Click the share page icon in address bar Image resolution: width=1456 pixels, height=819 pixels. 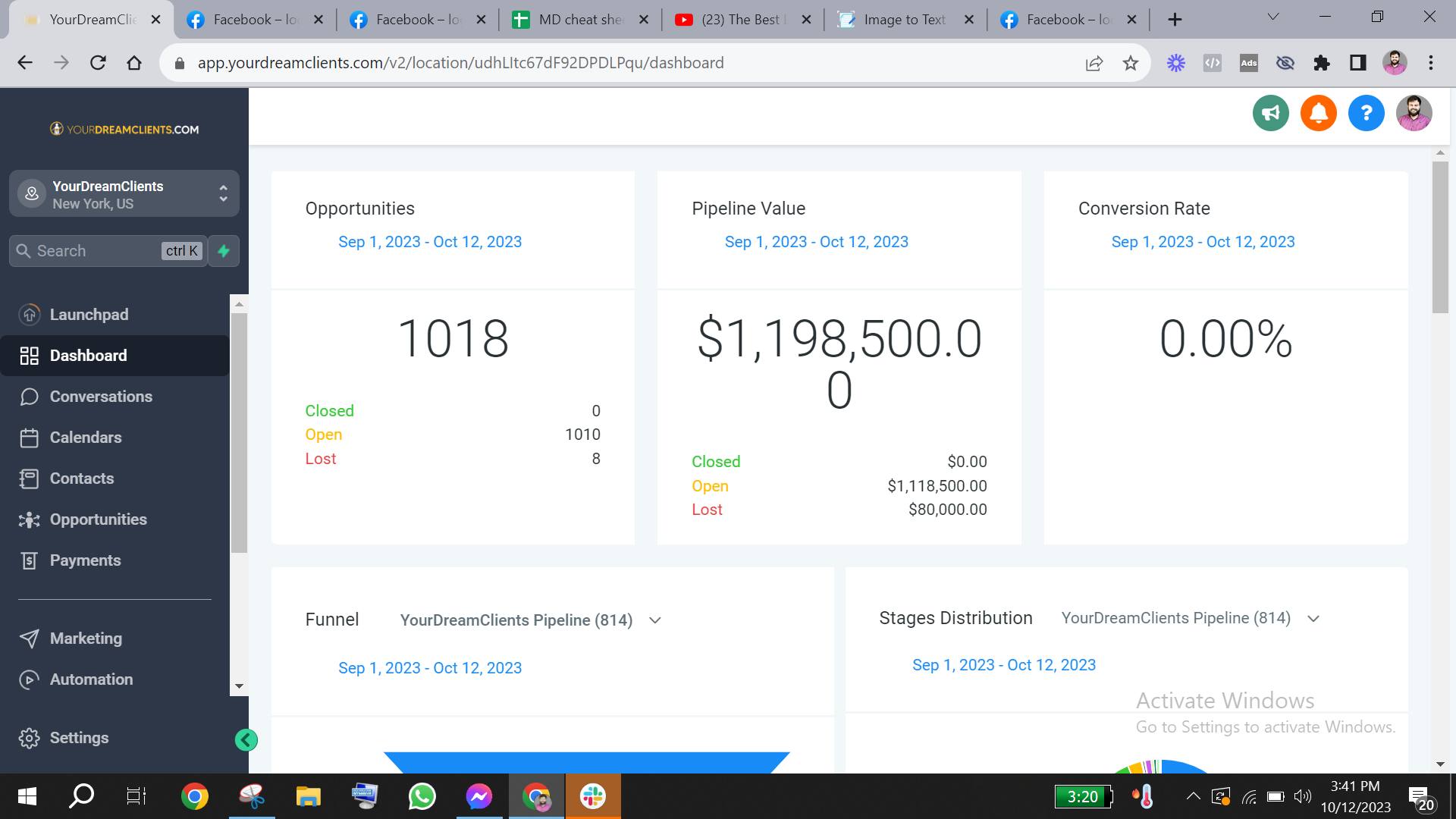point(1094,63)
